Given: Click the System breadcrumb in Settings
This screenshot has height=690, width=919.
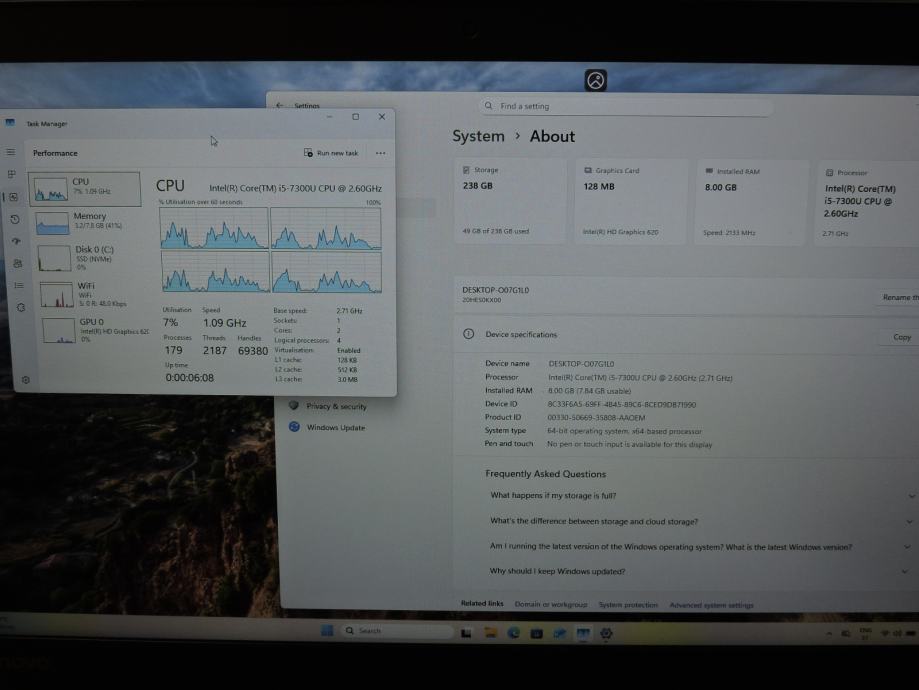Looking at the screenshot, I should click(478, 136).
